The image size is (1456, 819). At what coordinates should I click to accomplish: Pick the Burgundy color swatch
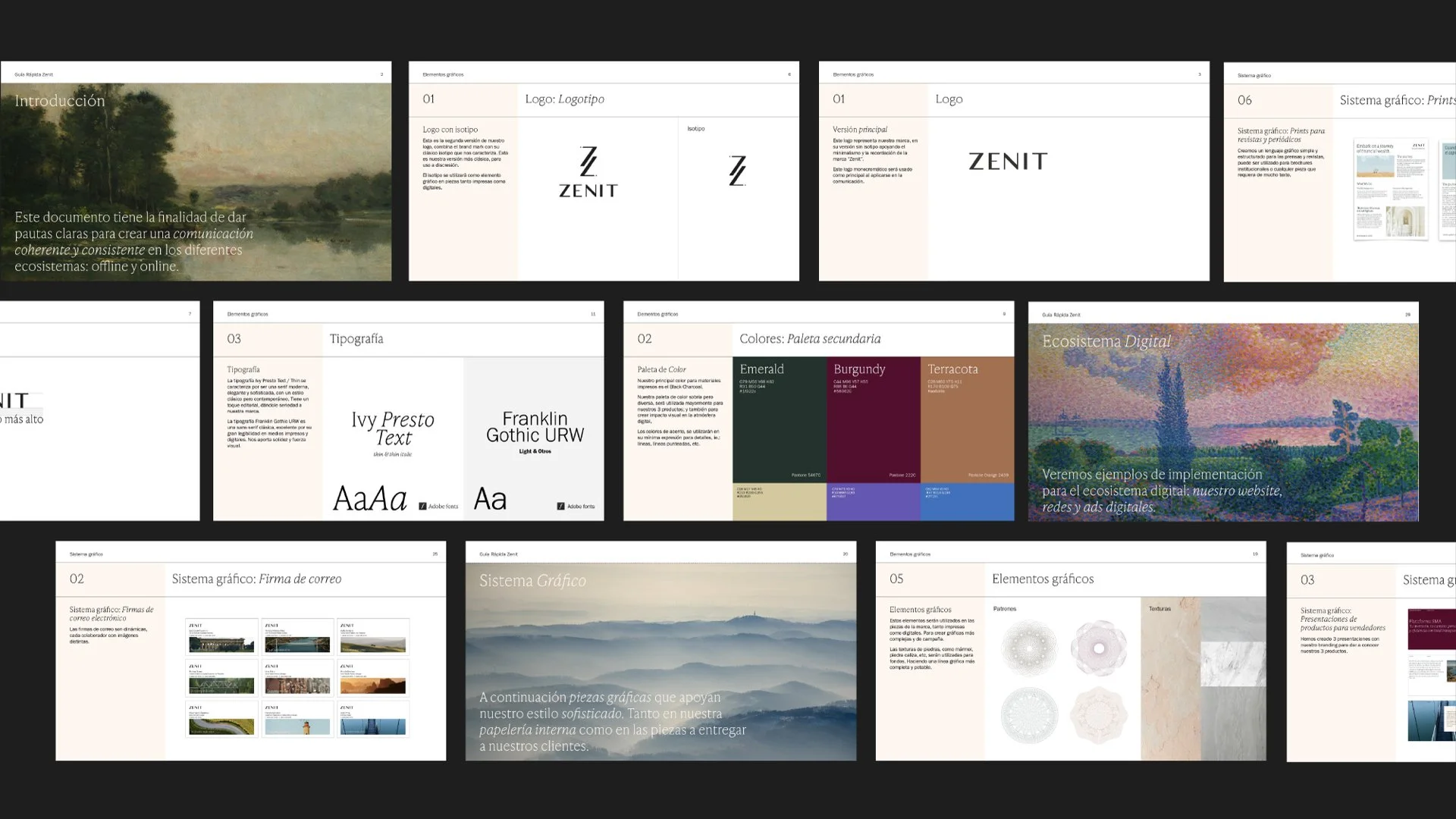click(874, 419)
